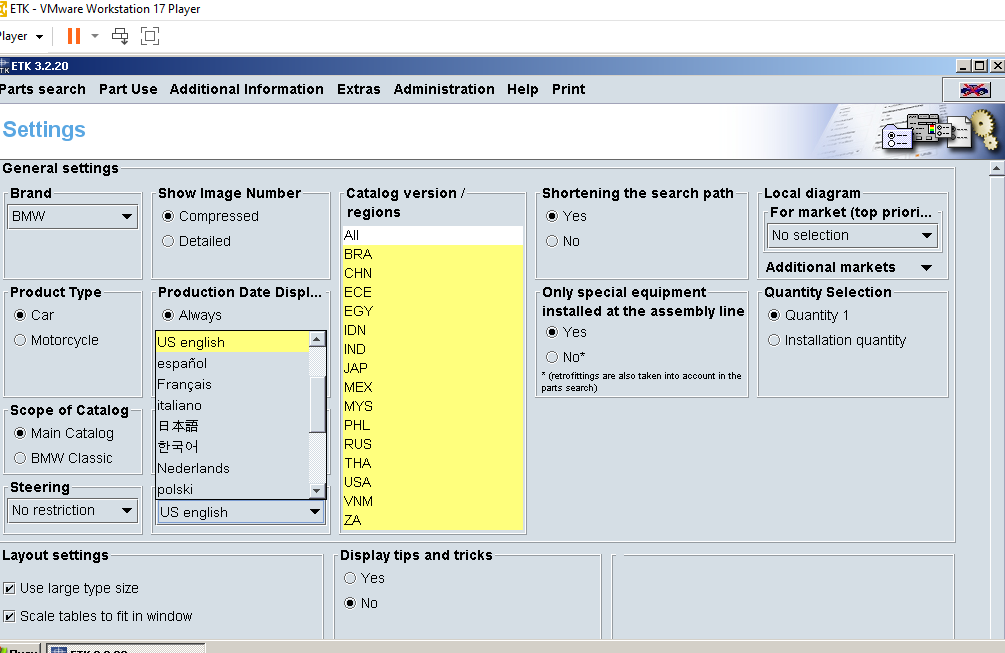Image resolution: width=1005 pixels, height=653 pixels.
Task: Click the language list scrollbar down arrow
Action: 317,490
